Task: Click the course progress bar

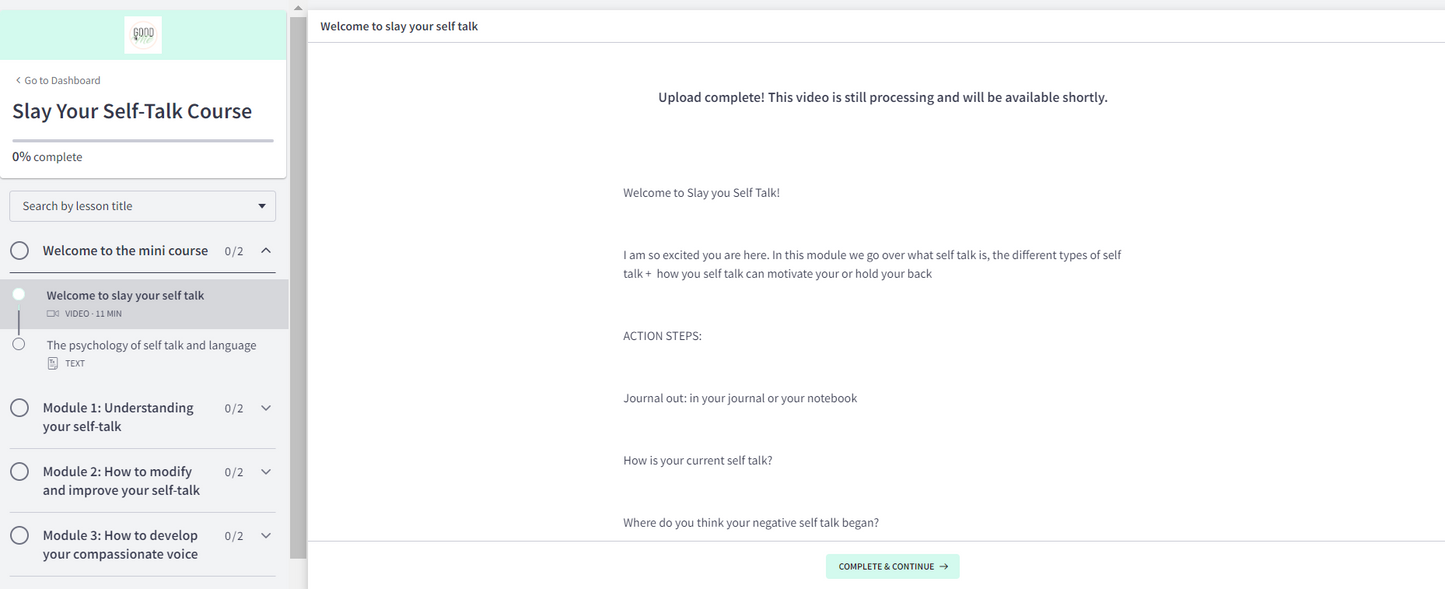Action: pos(143,141)
